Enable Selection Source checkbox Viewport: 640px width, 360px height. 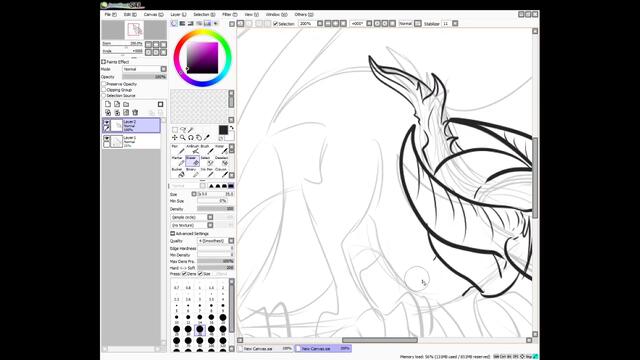coord(104,95)
